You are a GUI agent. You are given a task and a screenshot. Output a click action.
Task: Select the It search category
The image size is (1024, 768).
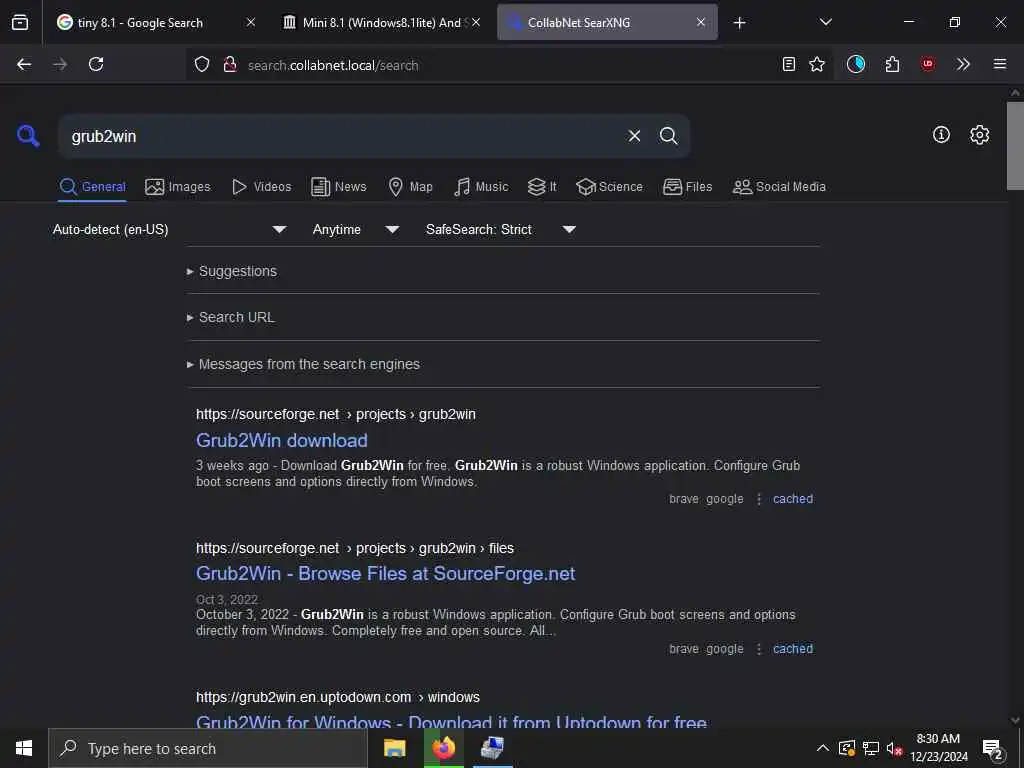(x=542, y=187)
